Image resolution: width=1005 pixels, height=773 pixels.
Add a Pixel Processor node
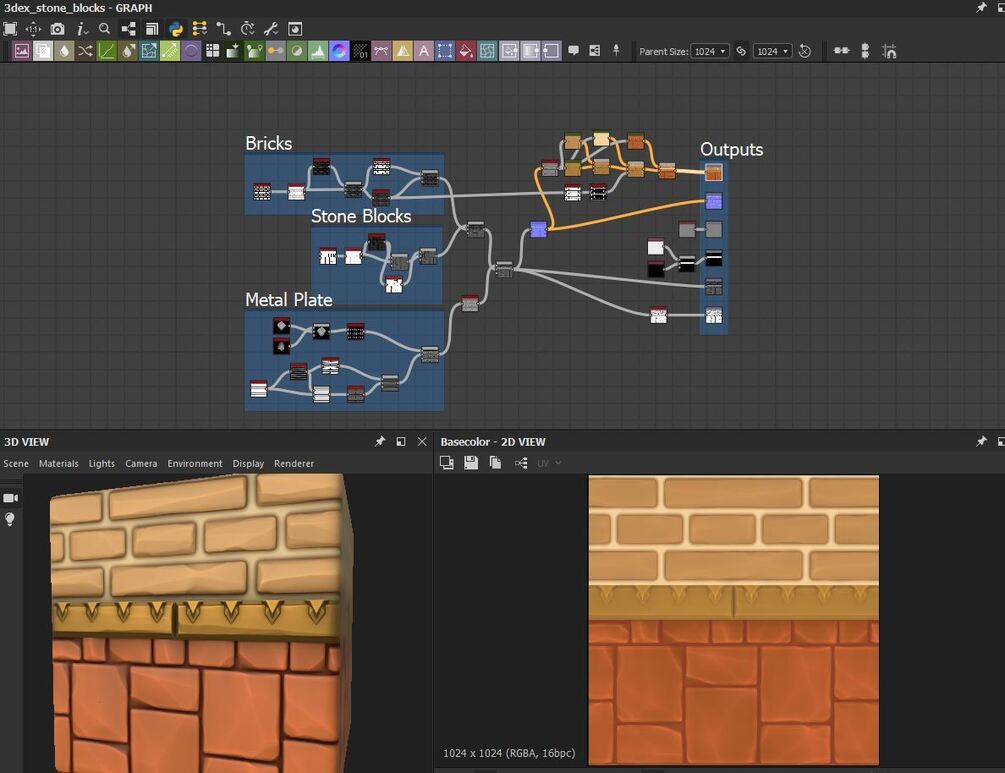[x=360, y=51]
